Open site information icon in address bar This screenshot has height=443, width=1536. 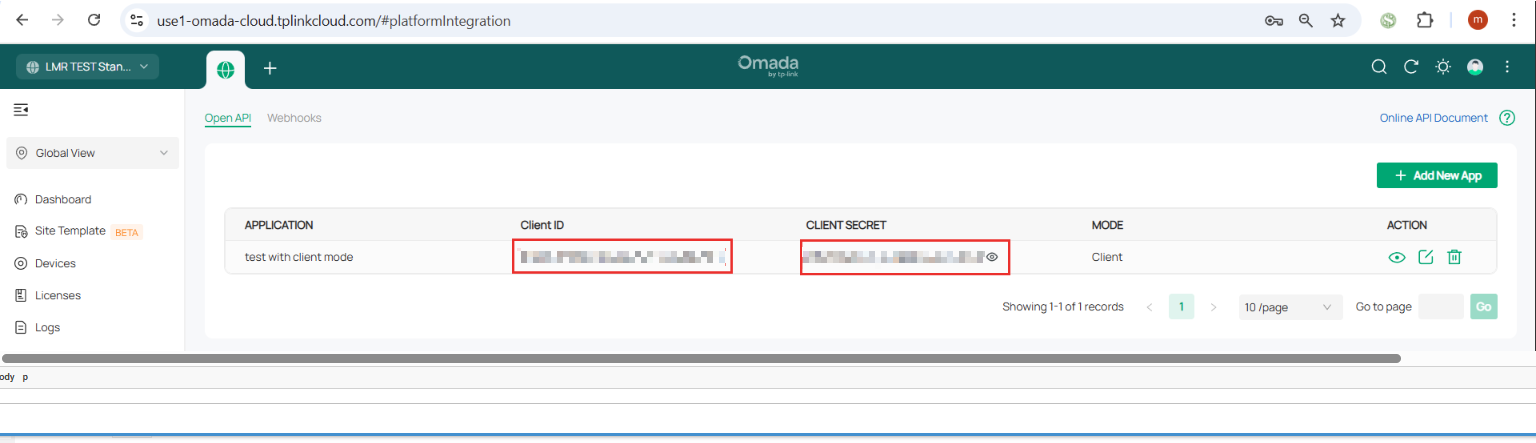pyautogui.click(x=138, y=20)
